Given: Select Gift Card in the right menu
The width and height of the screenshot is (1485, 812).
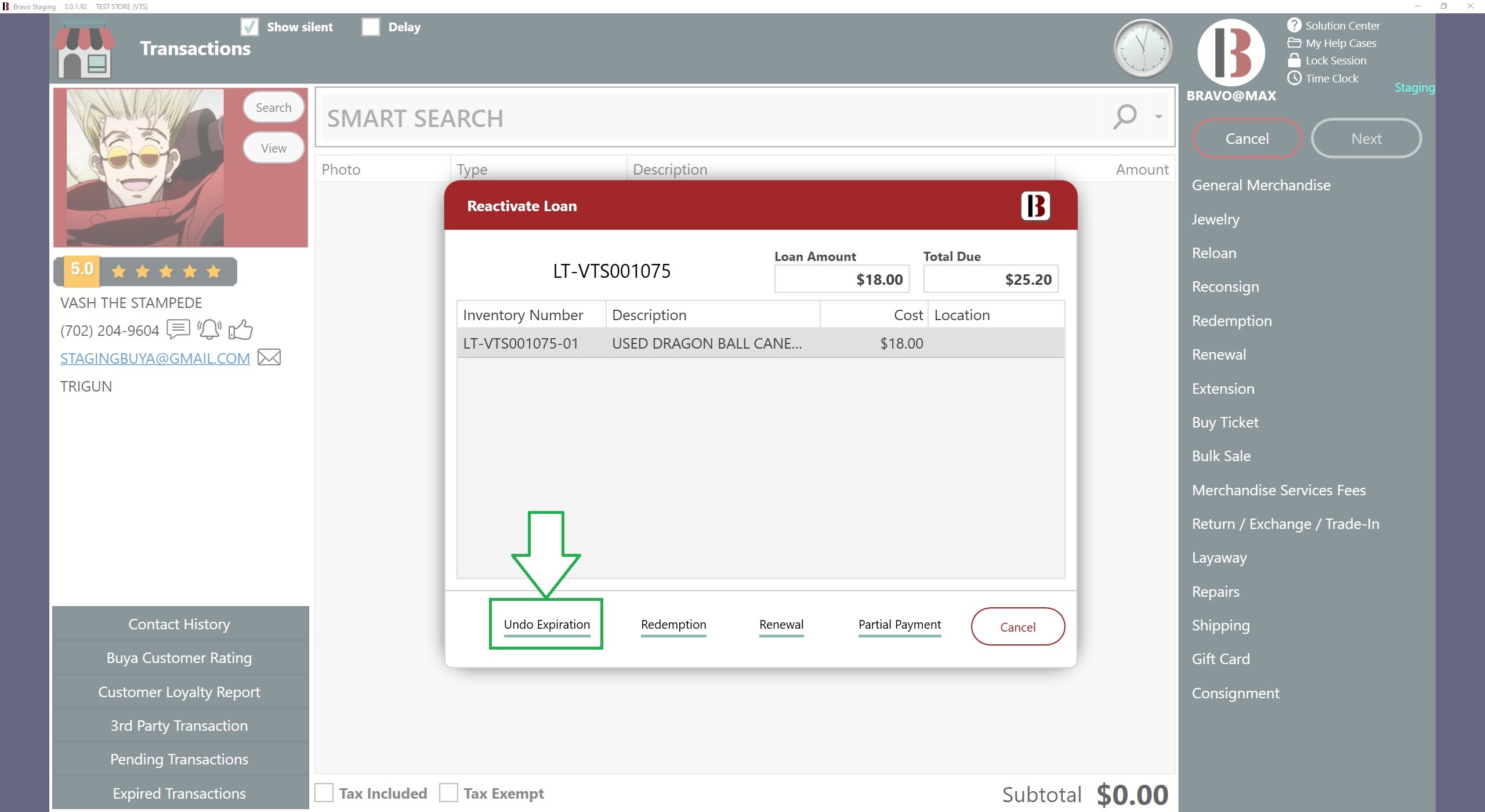Looking at the screenshot, I should point(1220,659).
